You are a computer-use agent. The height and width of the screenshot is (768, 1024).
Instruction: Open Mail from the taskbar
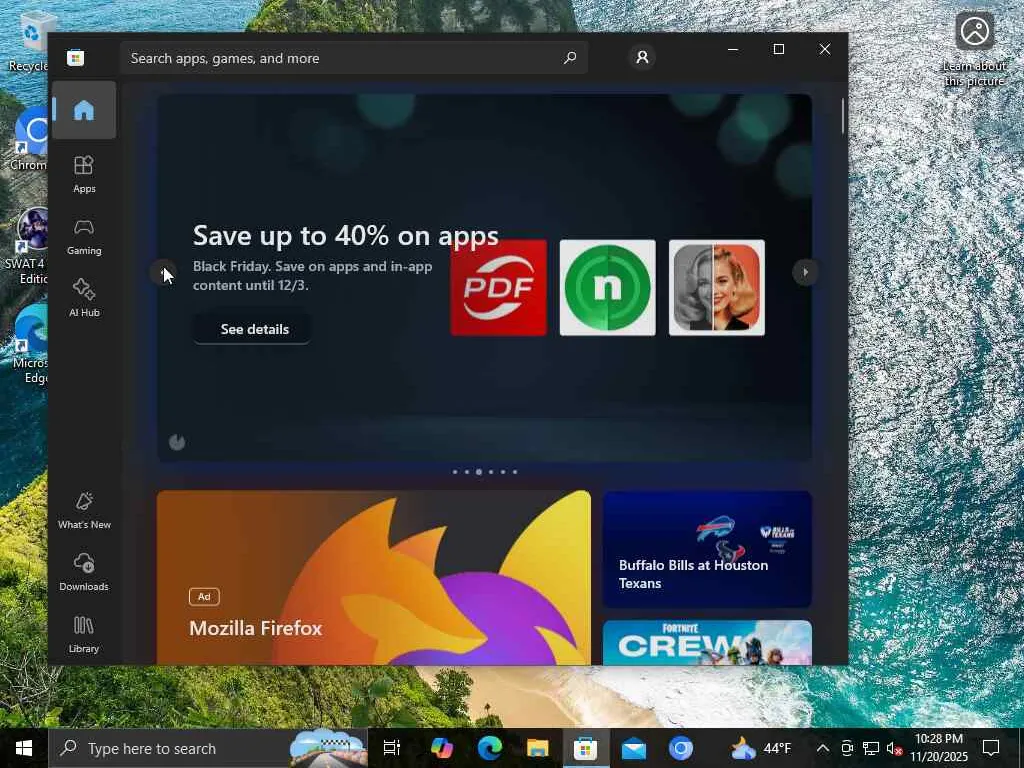coord(633,748)
